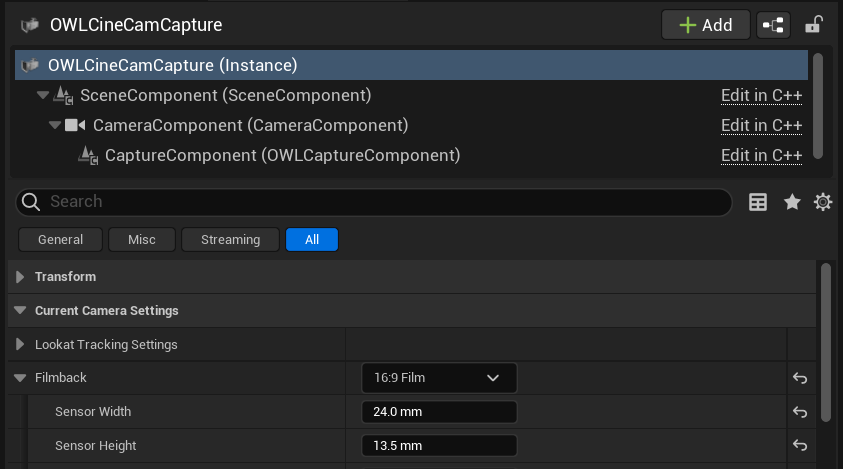Collapse the SceneComponent tree arrow

(x=42, y=95)
